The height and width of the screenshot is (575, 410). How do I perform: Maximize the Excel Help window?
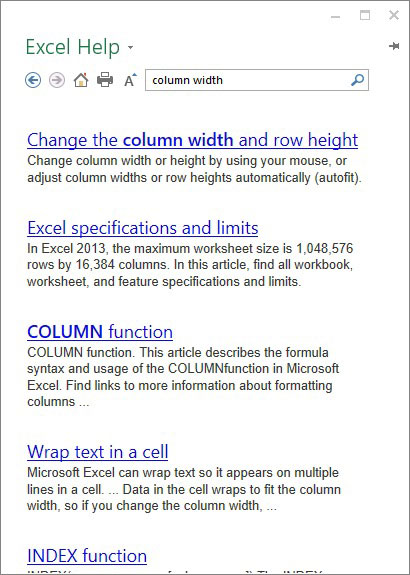point(365,15)
